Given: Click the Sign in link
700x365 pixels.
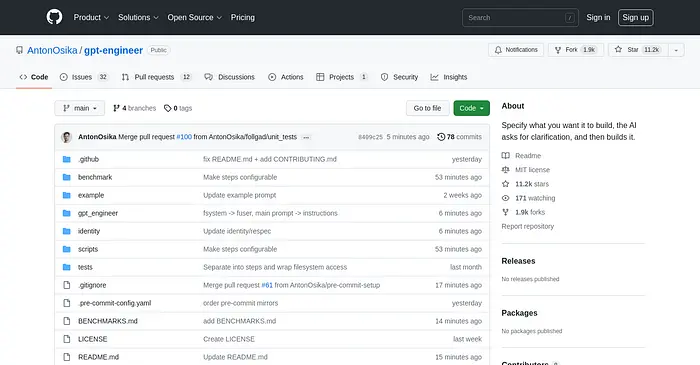Looking at the screenshot, I should 598,17.
